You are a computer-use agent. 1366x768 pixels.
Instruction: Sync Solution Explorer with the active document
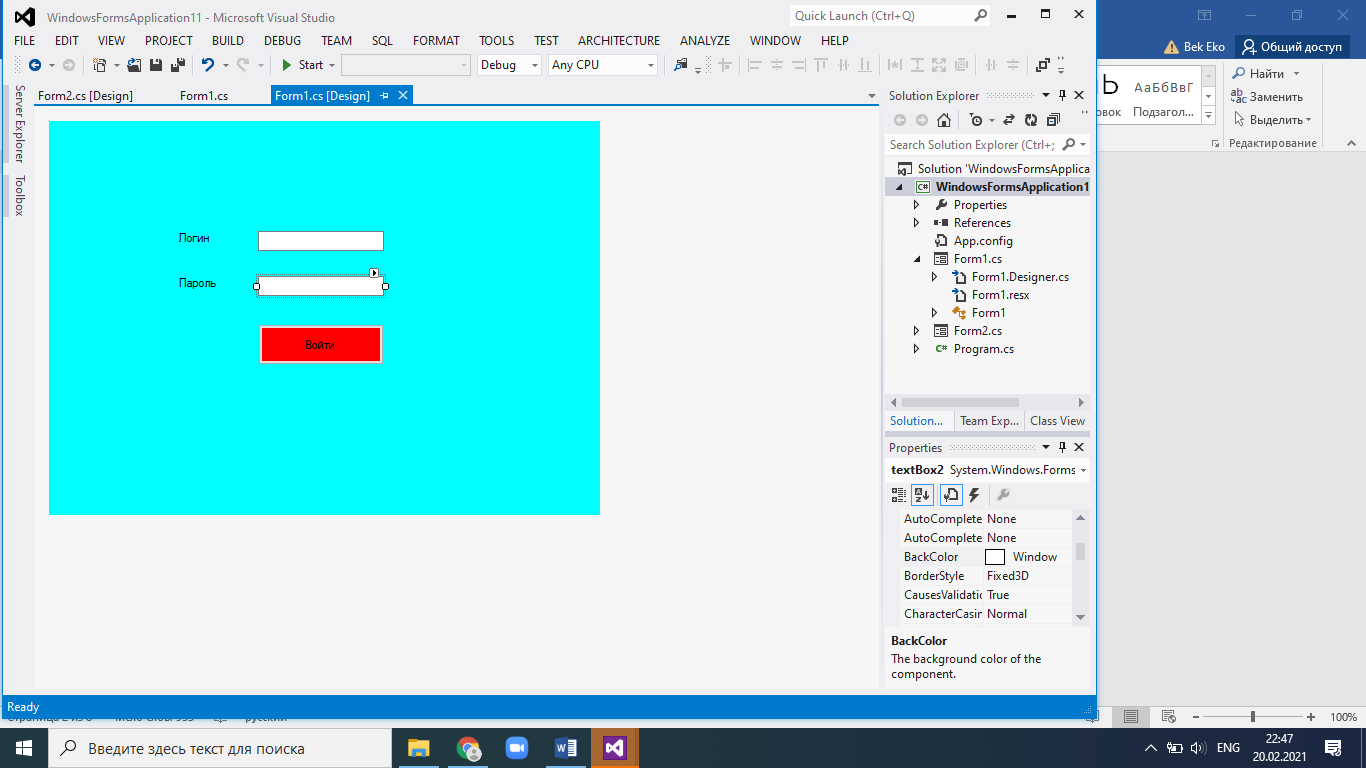tap(1008, 120)
